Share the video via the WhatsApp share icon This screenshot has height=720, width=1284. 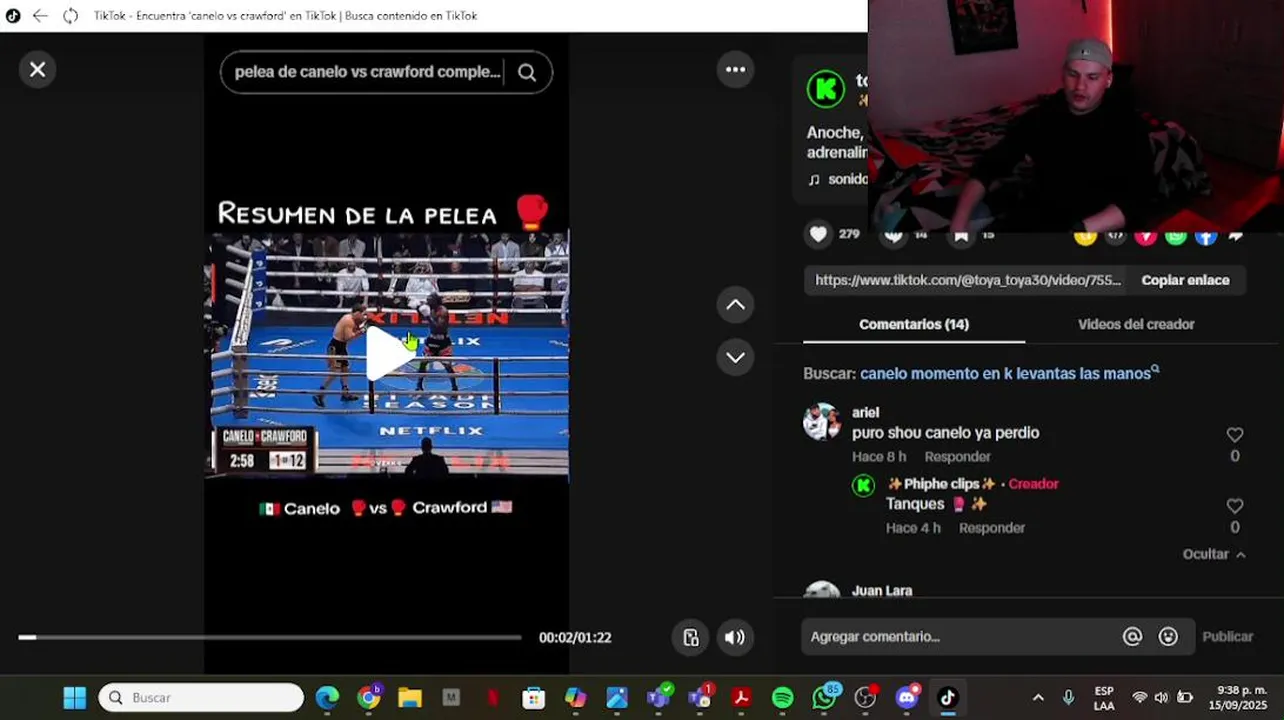click(1176, 236)
